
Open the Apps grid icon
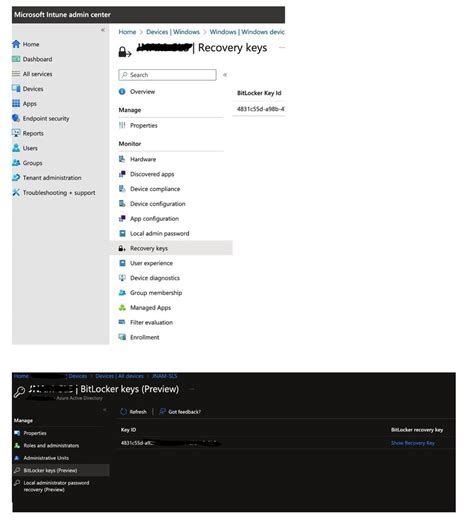16,103
